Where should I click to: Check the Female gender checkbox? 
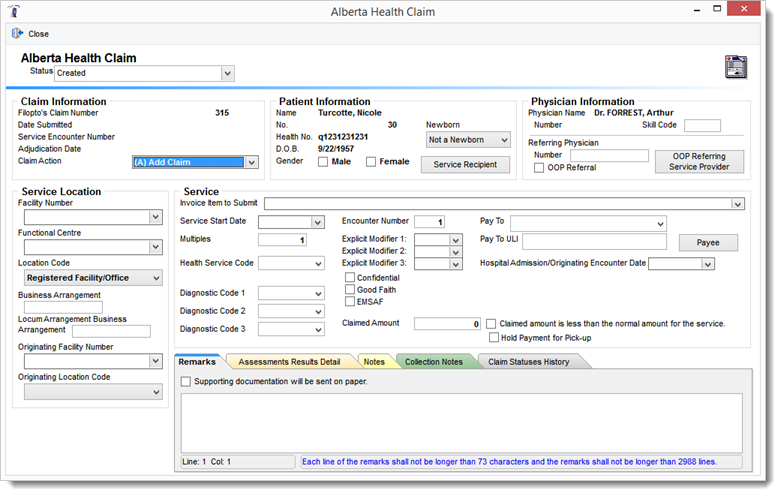[371, 162]
